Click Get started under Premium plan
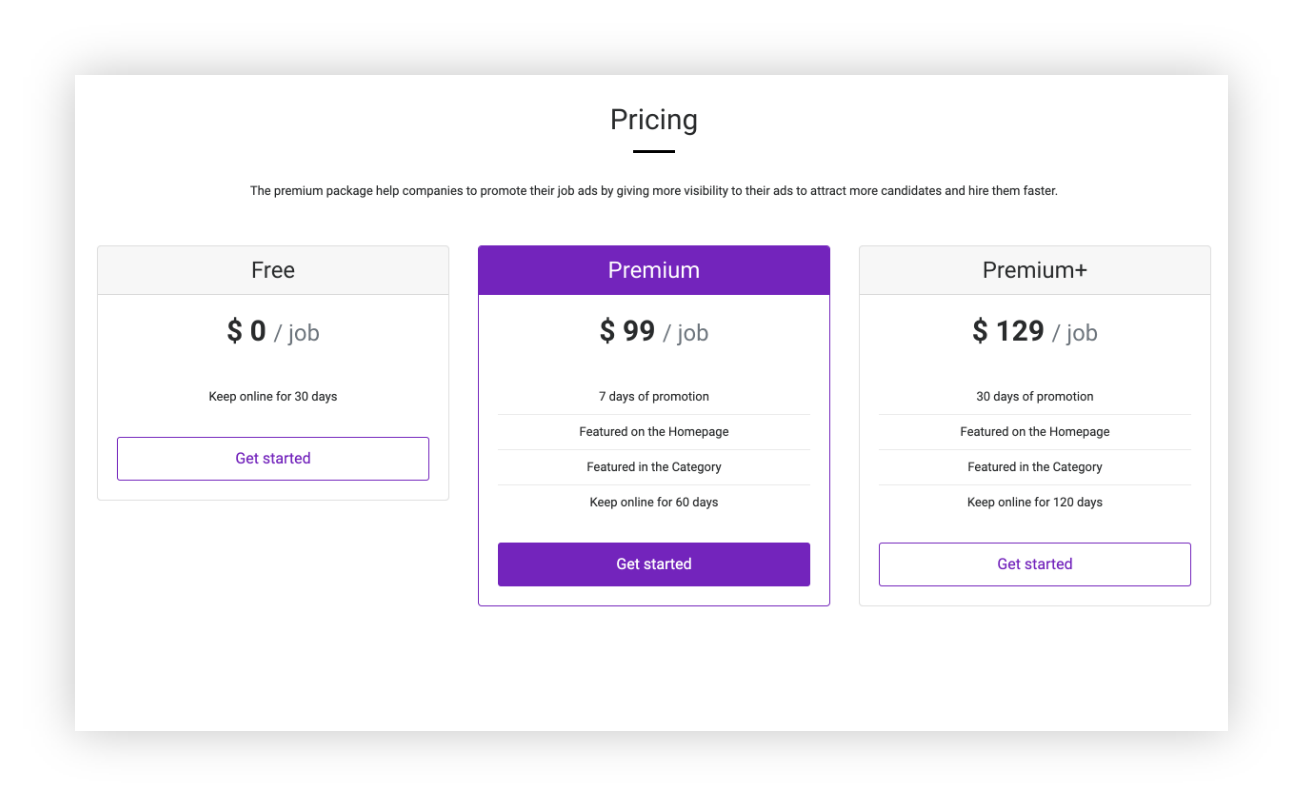Image resolution: width=1303 pixels, height=806 pixels. [x=654, y=564]
